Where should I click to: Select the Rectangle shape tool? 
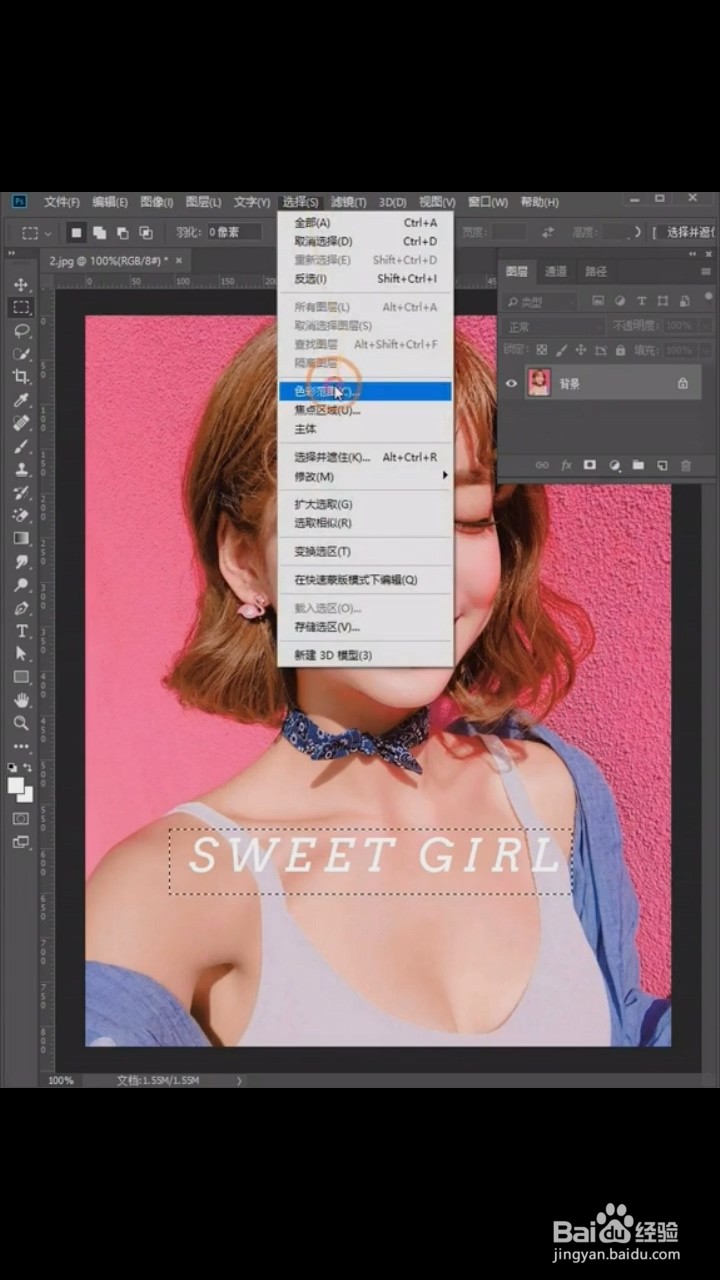(x=21, y=677)
